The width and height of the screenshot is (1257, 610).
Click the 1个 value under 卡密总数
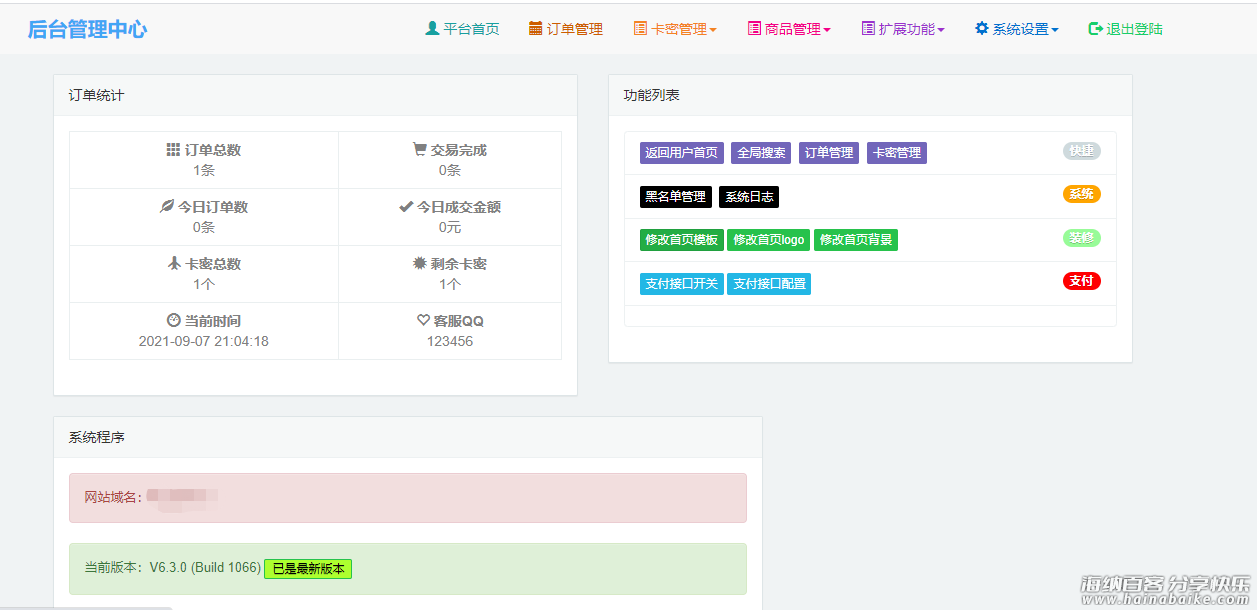click(x=204, y=284)
